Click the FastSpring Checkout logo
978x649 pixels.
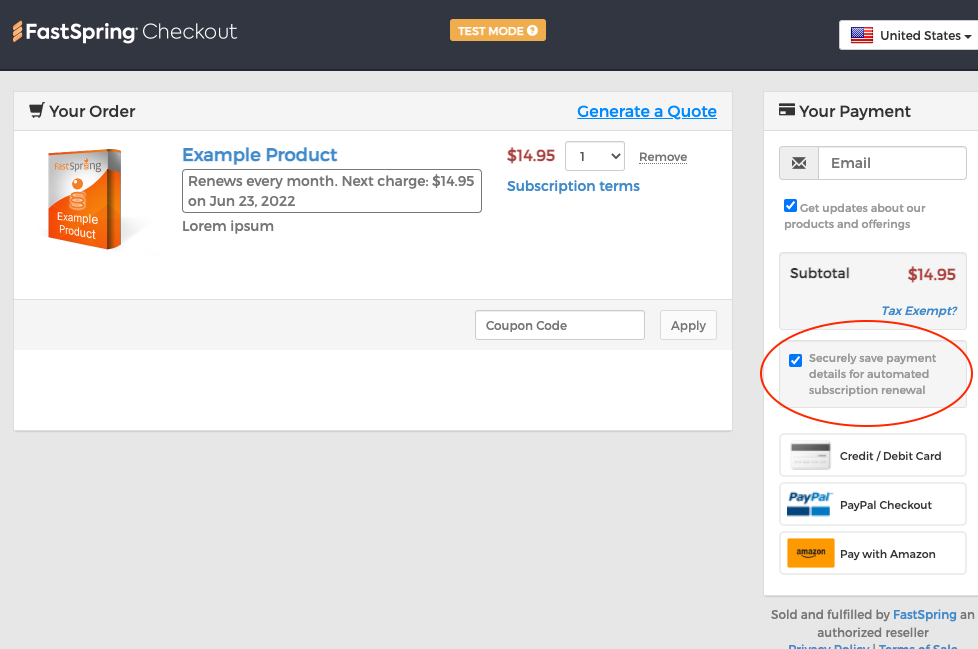click(125, 32)
